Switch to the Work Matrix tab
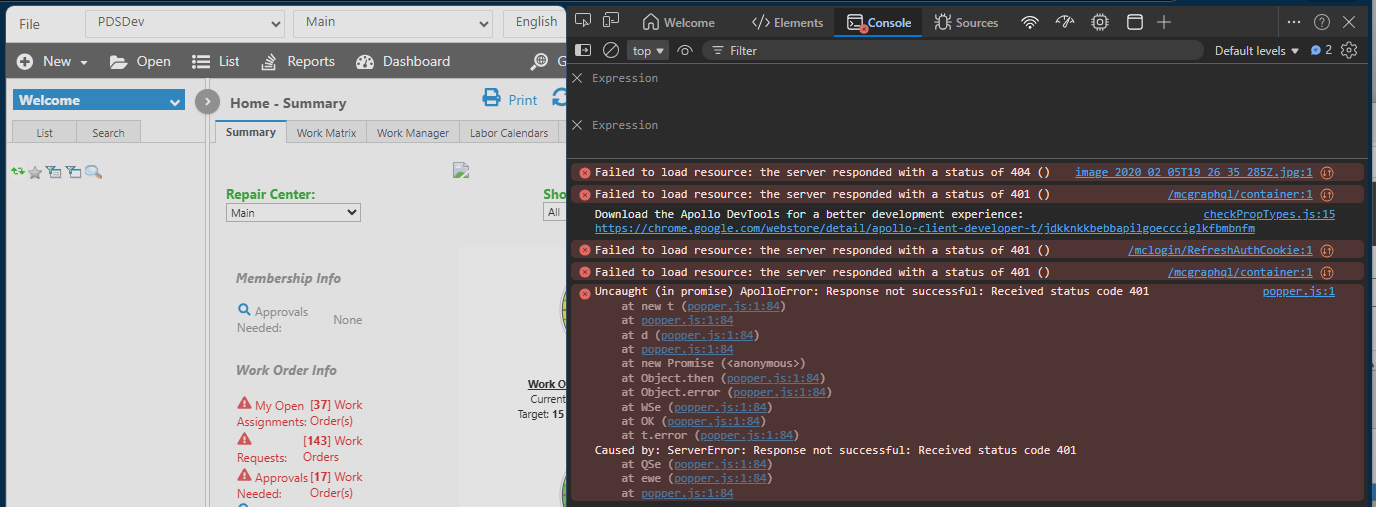Image resolution: width=1376 pixels, height=507 pixels. [x=326, y=132]
